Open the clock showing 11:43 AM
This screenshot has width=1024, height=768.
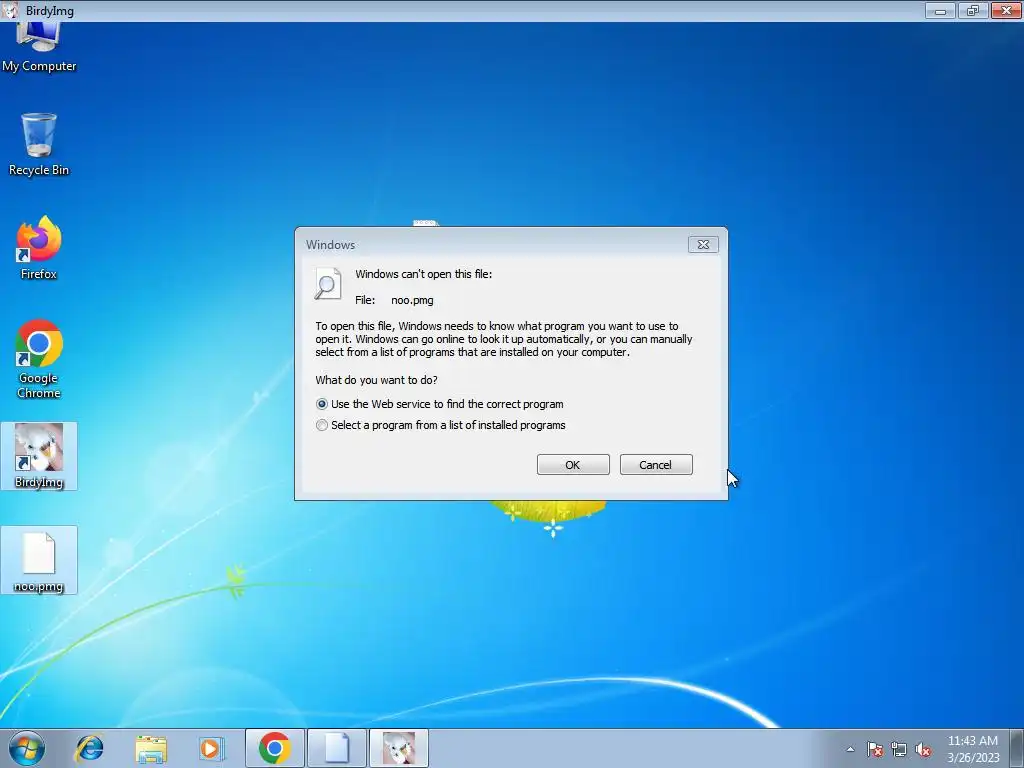coord(973,749)
